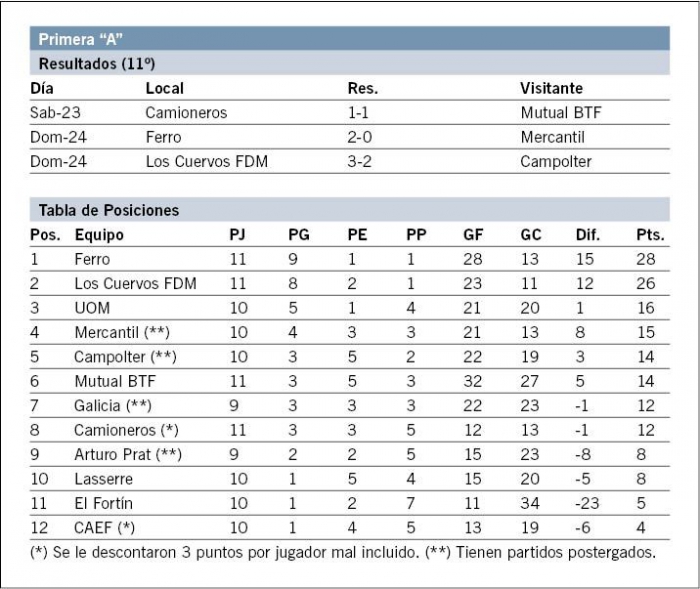Click the PJ column header
The width and height of the screenshot is (700, 589).
click(x=237, y=235)
